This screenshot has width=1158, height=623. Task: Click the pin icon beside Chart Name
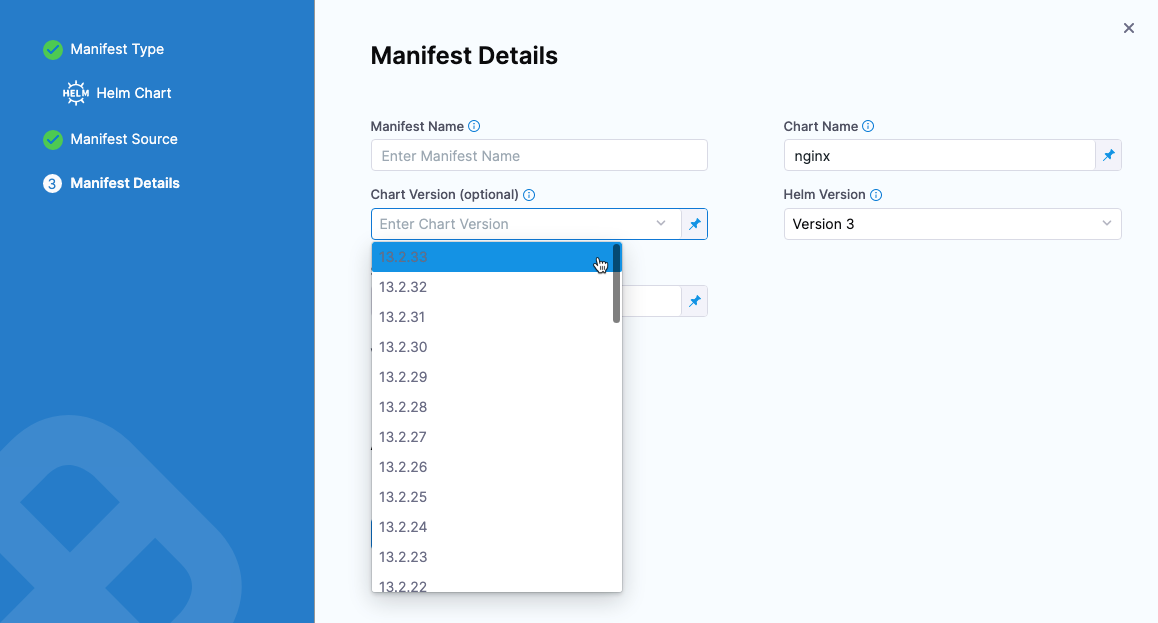1108,156
